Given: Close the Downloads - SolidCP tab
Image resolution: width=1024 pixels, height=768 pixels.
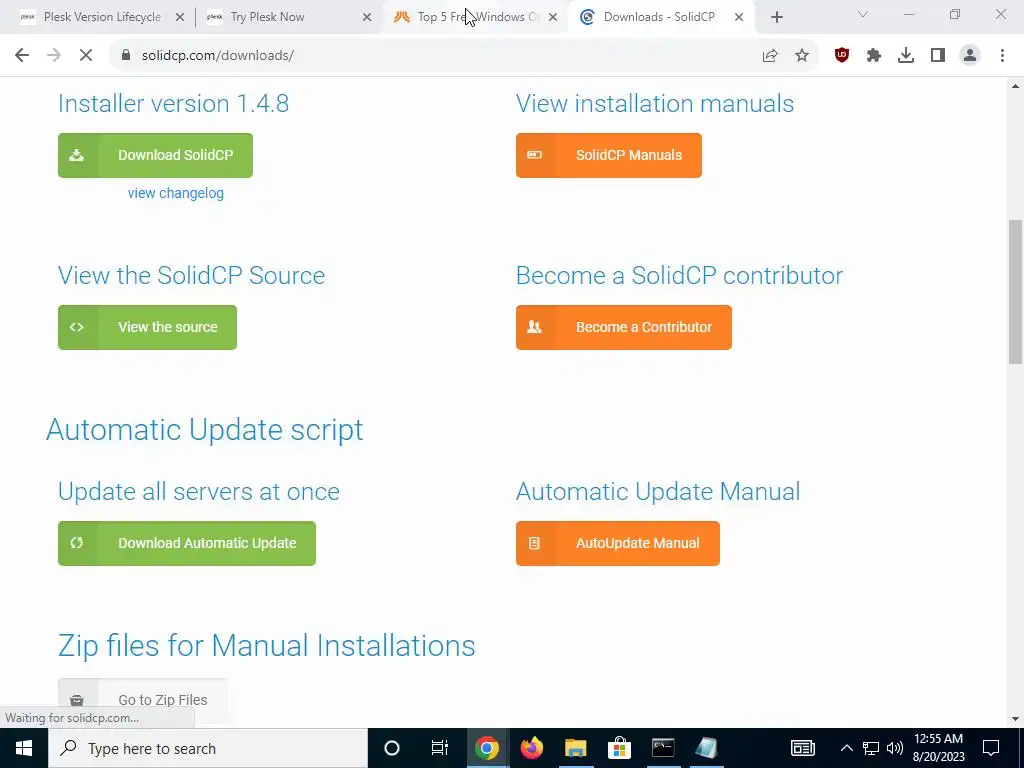Looking at the screenshot, I should pyautogui.click(x=739, y=18).
